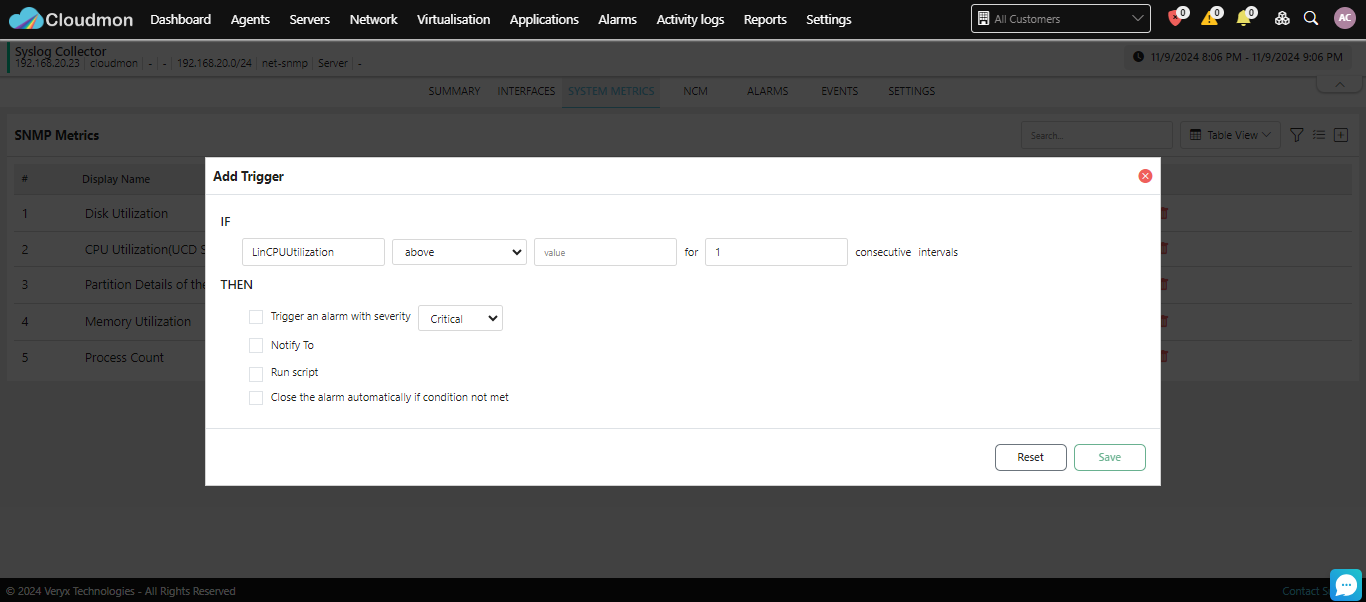
Task: Open the Critical severity dropdown
Action: click(x=460, y=319)
